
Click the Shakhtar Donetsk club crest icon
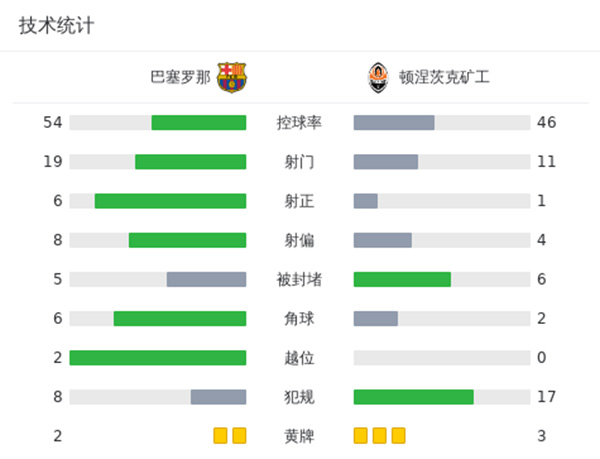click(x=376, y=76)
